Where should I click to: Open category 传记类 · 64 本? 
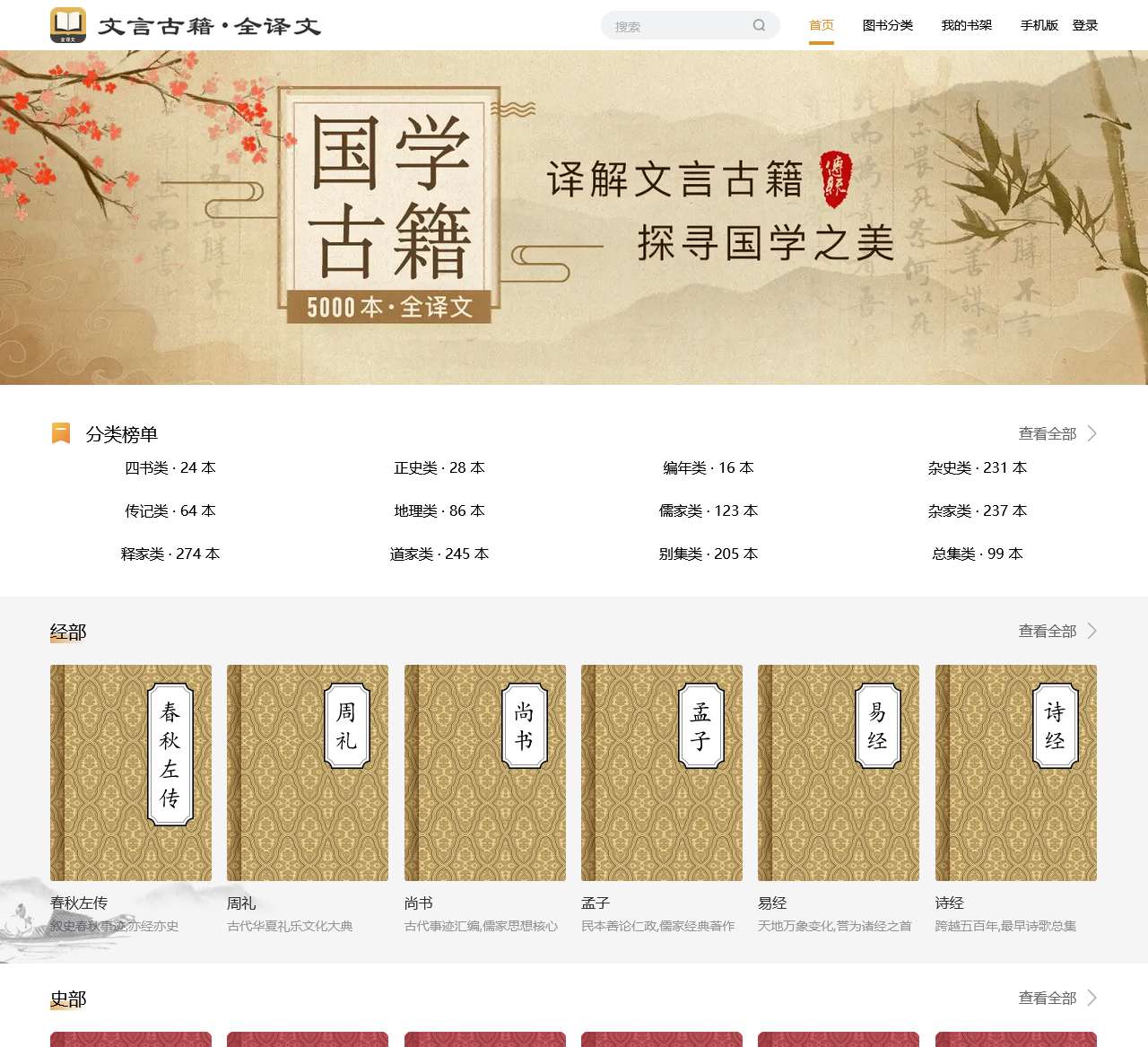pyautogui.click(x=170, y=510)
